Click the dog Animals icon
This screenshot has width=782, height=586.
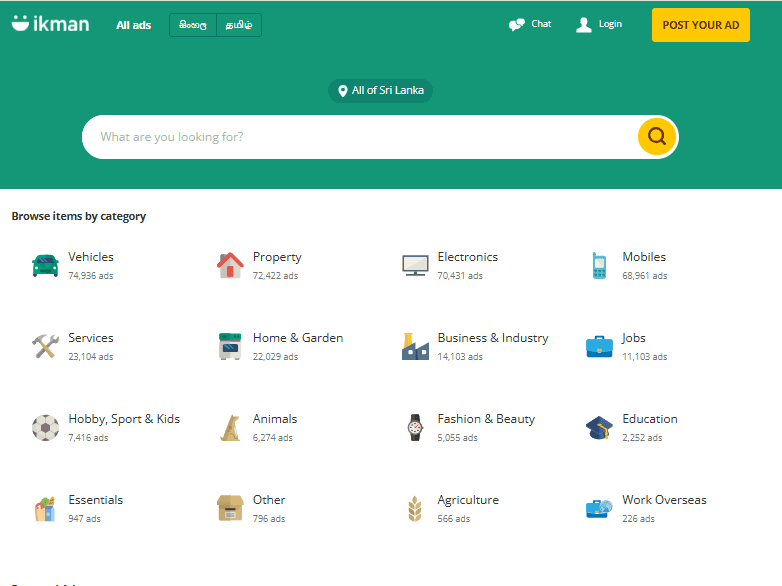tap(230, 427)
